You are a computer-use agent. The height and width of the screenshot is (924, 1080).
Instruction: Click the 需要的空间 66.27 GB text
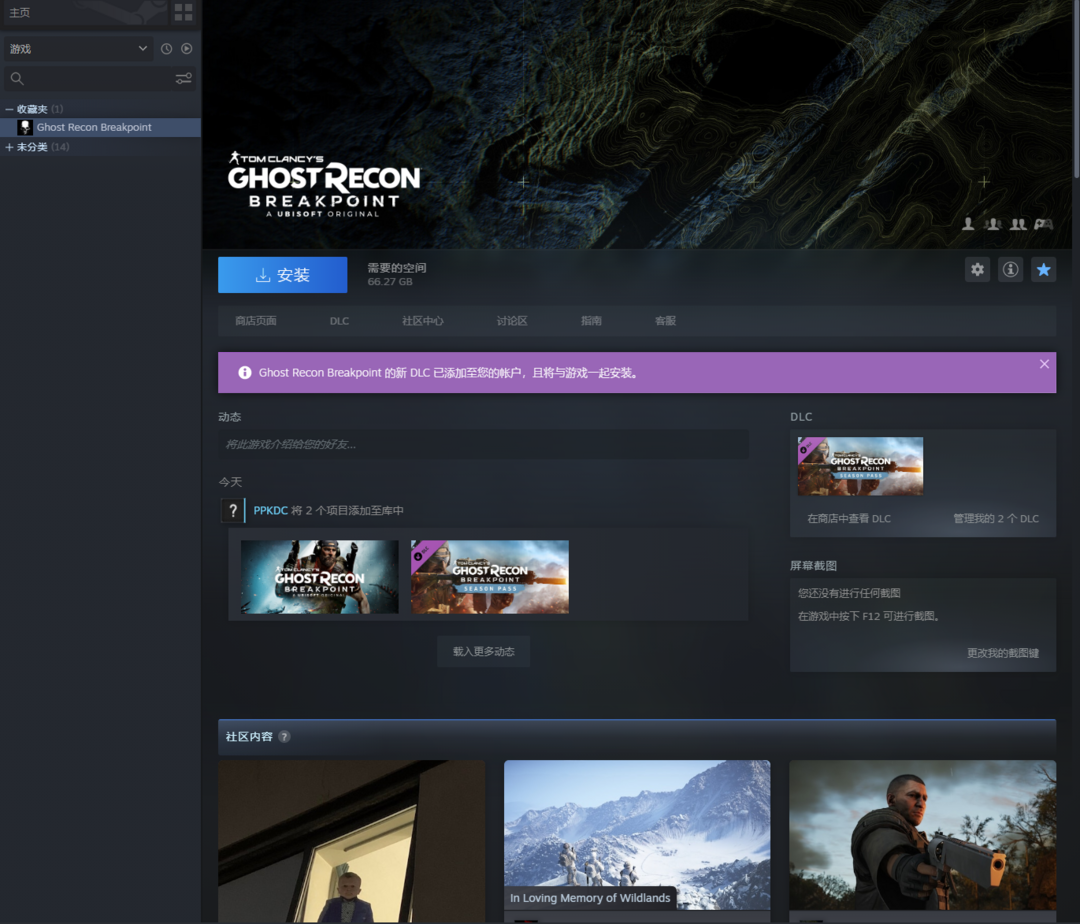(x=397, y=274)
